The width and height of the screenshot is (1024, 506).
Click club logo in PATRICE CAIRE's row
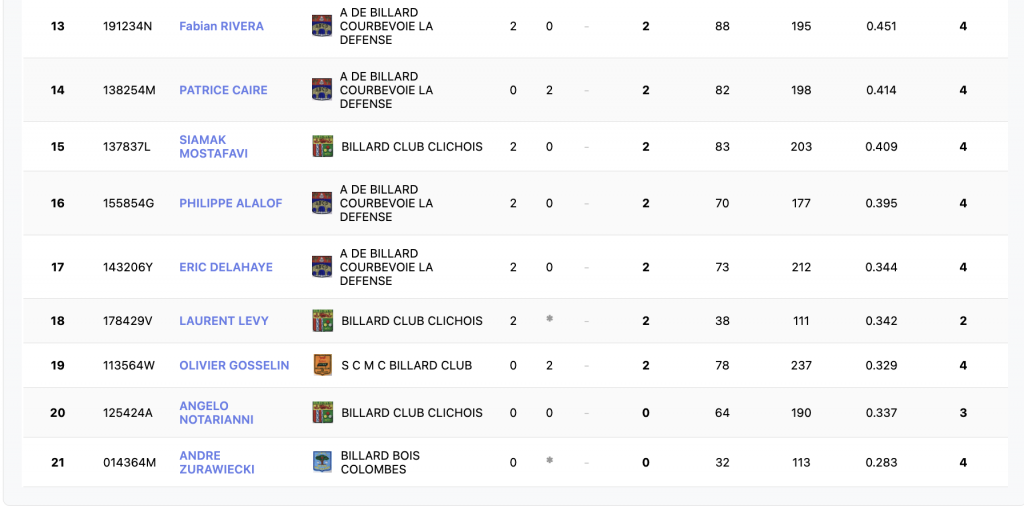(322, 90)
